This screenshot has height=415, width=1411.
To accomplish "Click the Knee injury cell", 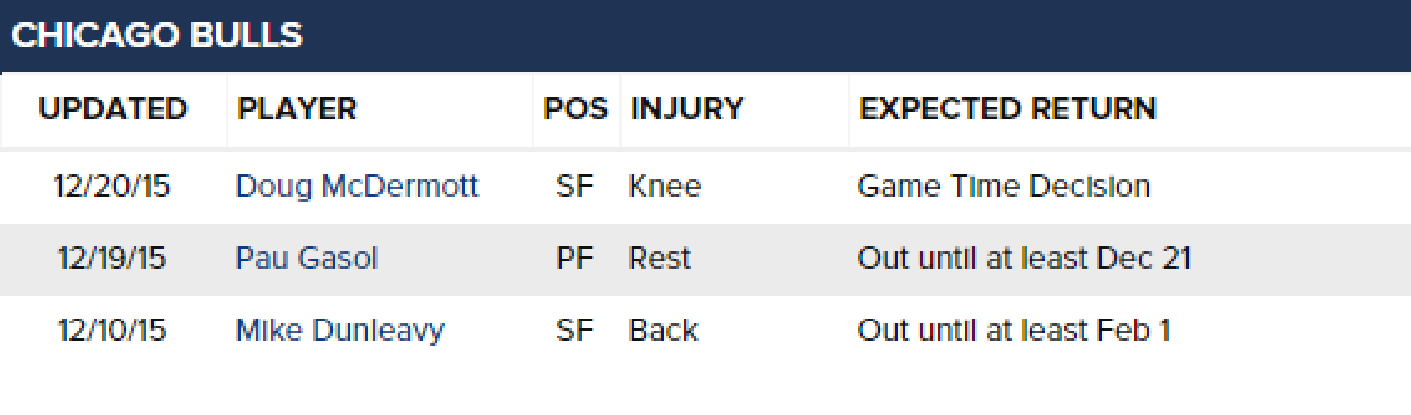I will pyautogui.click(x=665, y=187).
